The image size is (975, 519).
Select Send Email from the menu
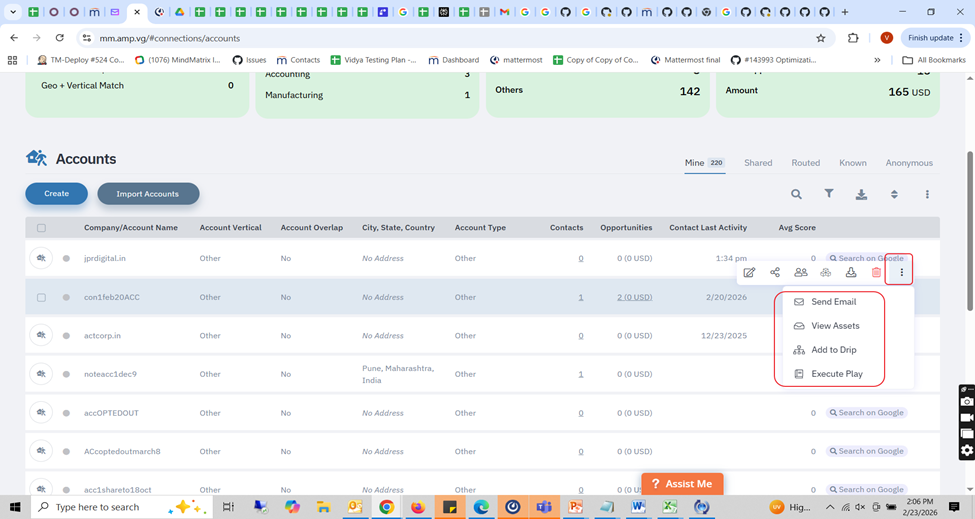pos(832,302)
